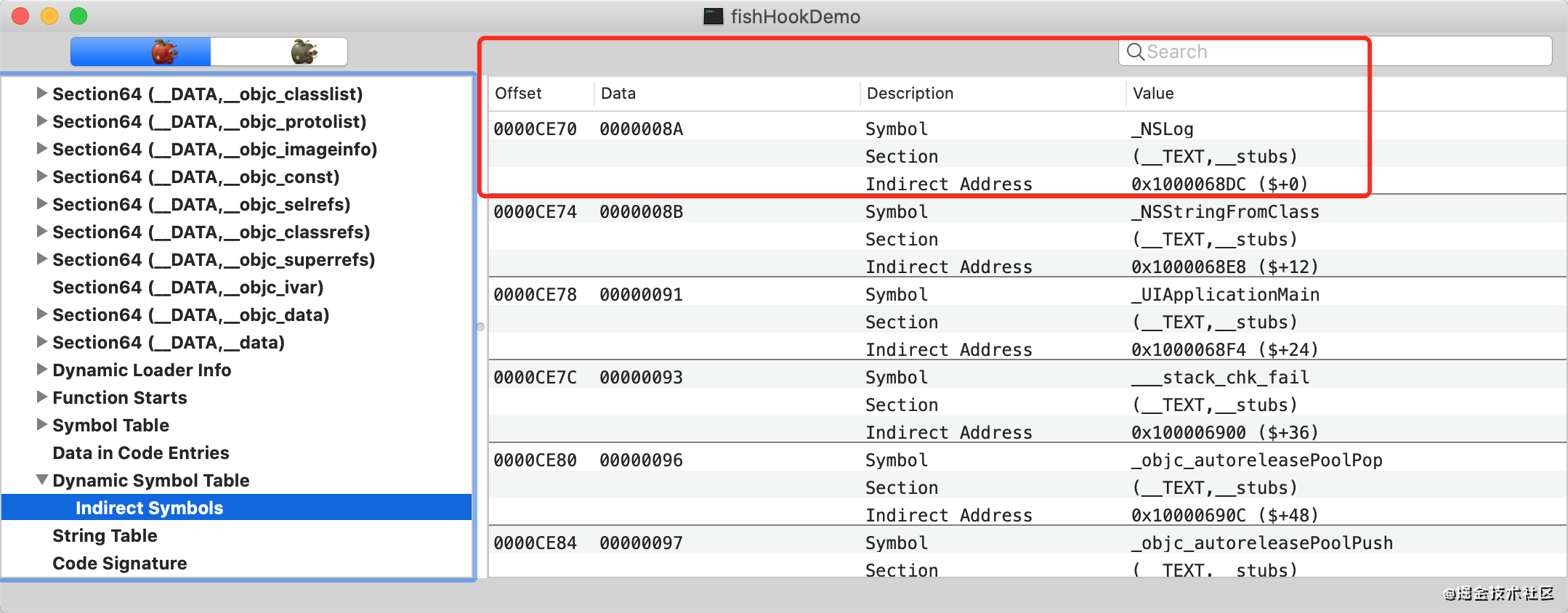Expand Section64 (__DATA,__data) node
The height and width of the screenshot is (613, 1568).
[42, 342]
